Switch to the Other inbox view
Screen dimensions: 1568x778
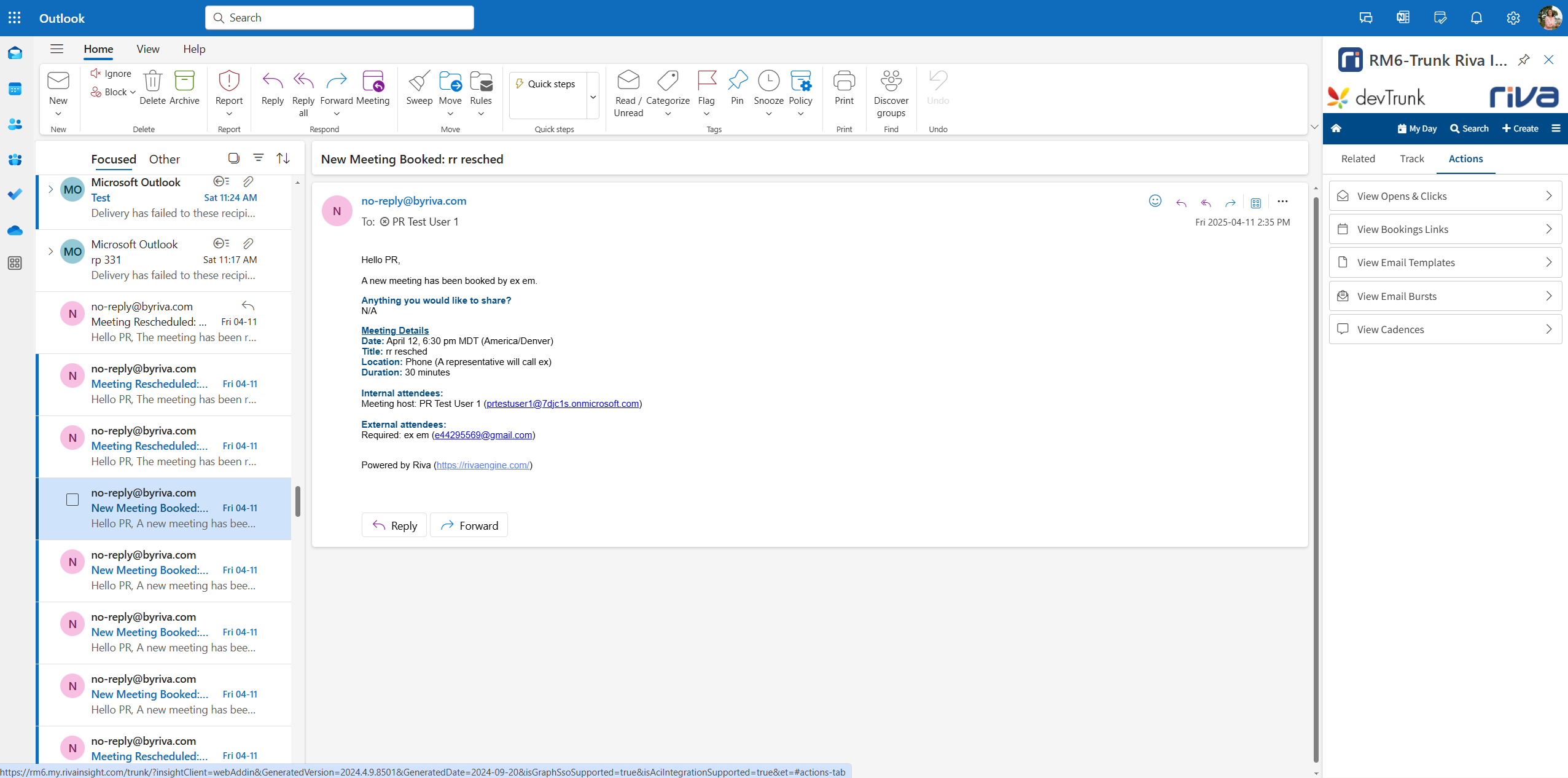click(165, 159)
